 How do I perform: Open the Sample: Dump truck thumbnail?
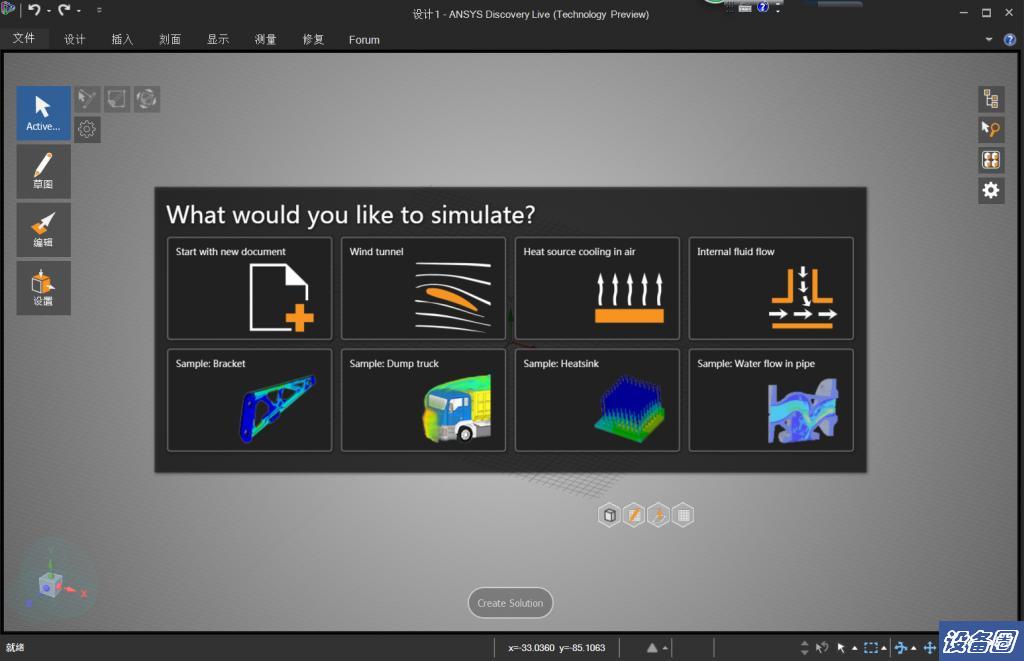click(x=423, y=400)
